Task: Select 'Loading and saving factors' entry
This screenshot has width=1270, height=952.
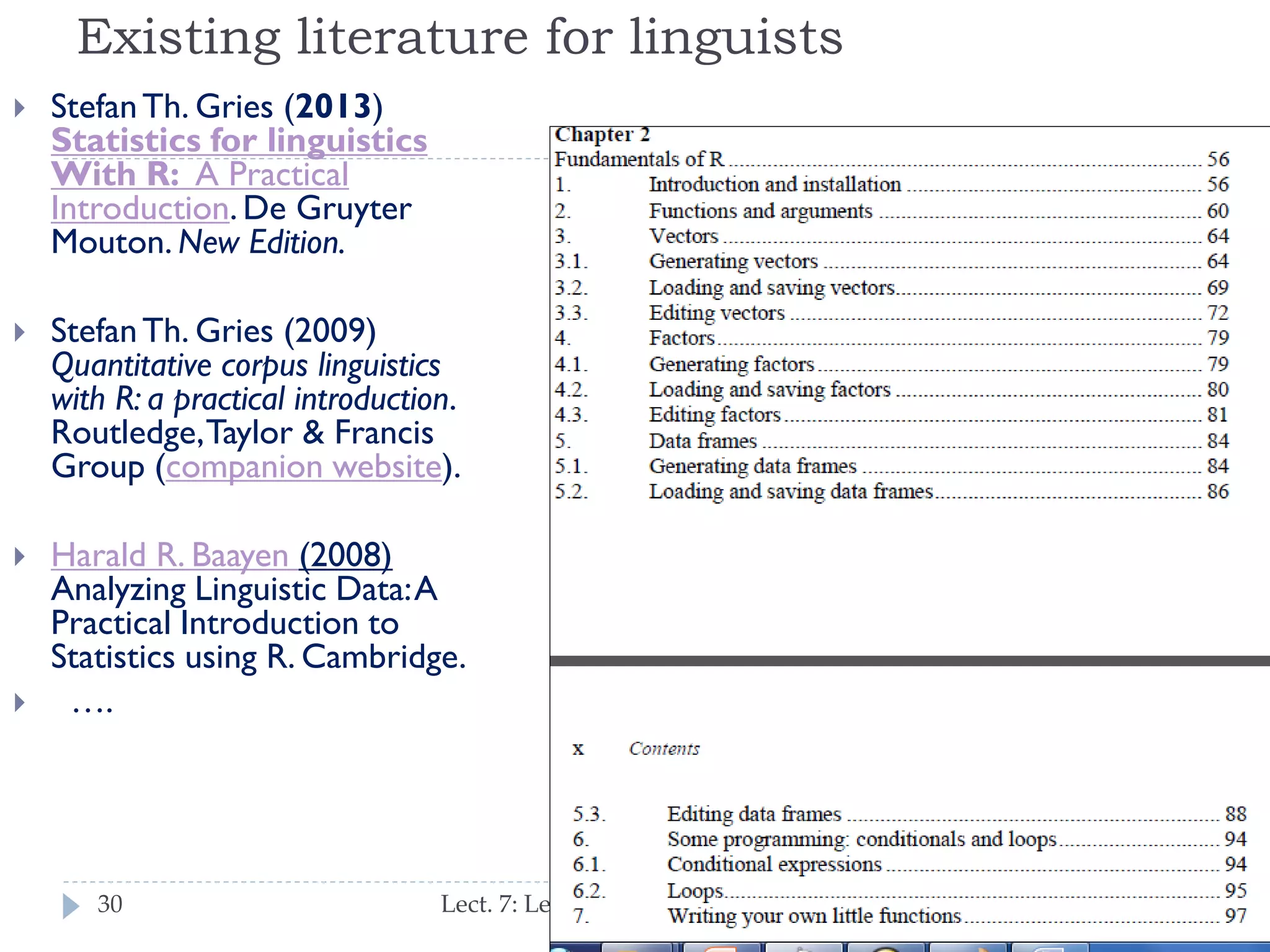Action: (891, 390)
